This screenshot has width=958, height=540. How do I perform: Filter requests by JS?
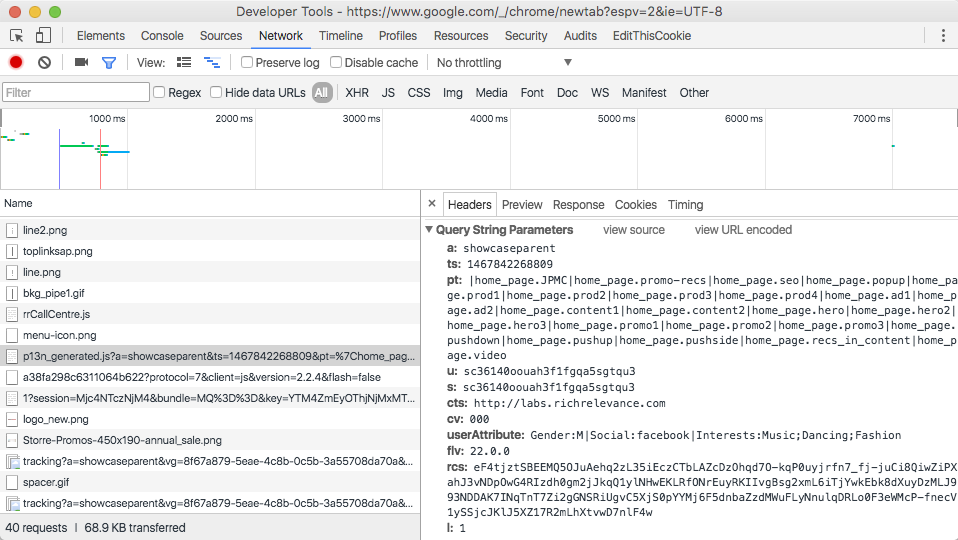(x=388, y=93)
